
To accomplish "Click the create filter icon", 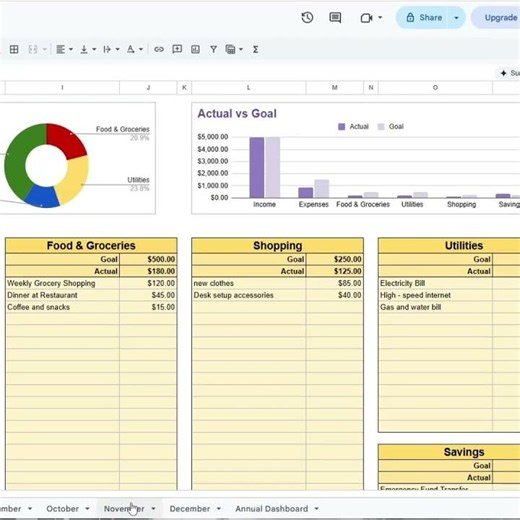I will pos(214,49).
